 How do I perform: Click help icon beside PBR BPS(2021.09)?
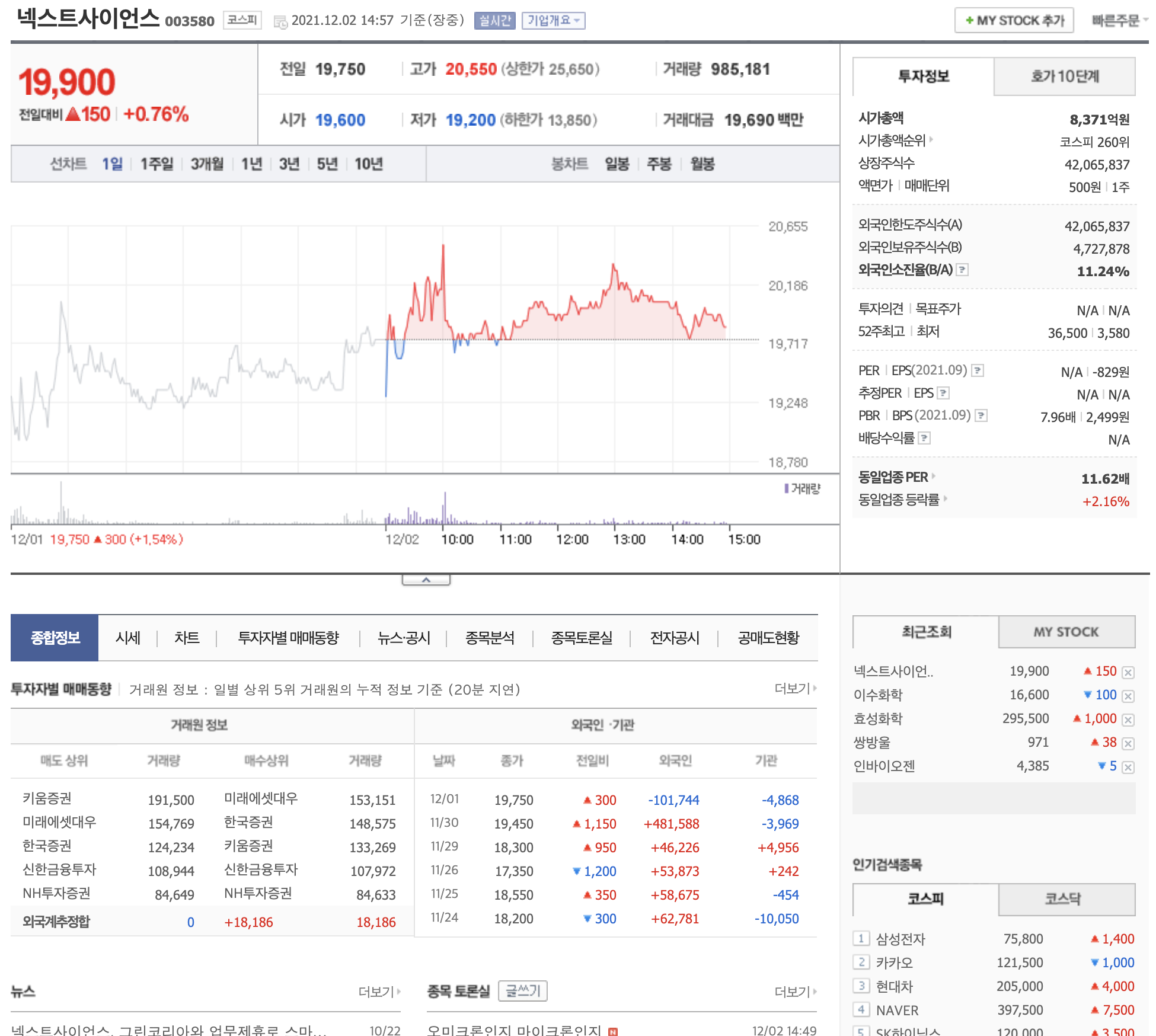click(x=981, y=415)
